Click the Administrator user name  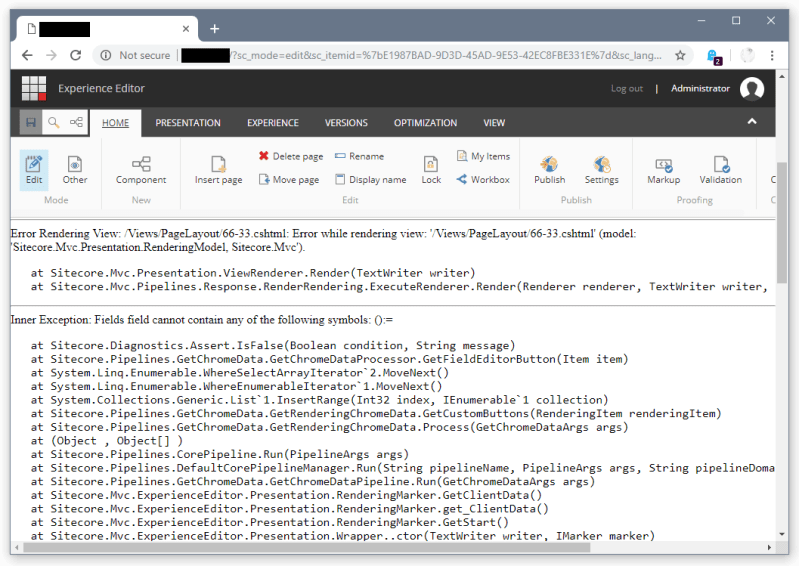[x=700, y=88]
